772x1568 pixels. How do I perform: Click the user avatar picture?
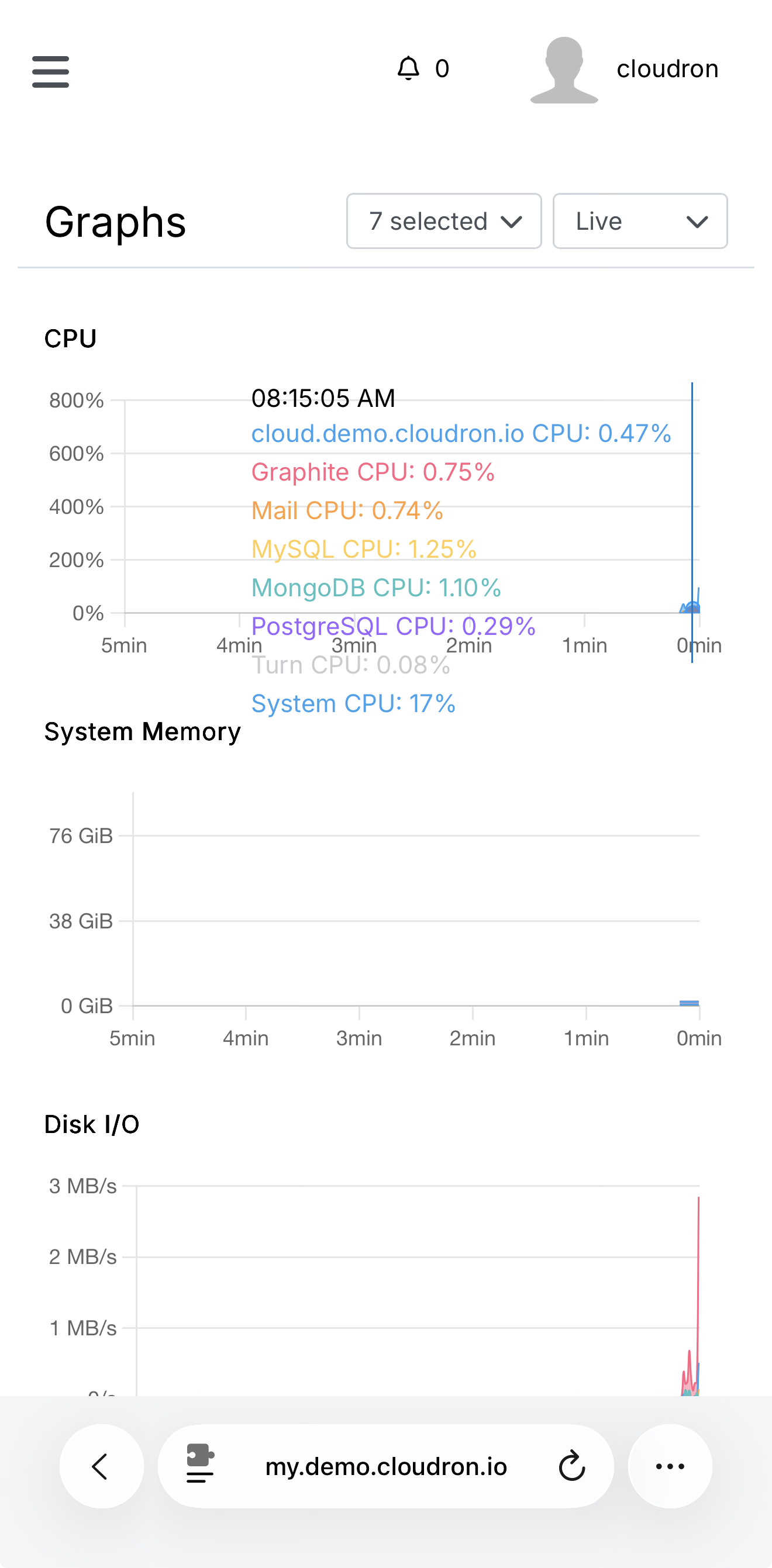click(564, 70)
